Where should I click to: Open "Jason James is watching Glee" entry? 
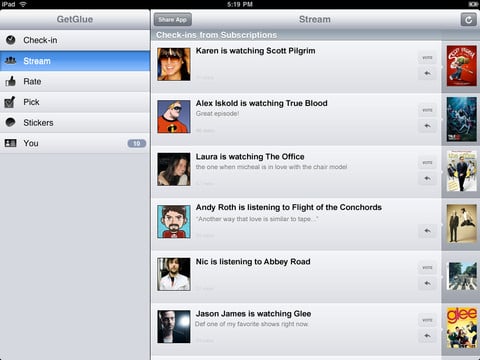coord(253,314)
